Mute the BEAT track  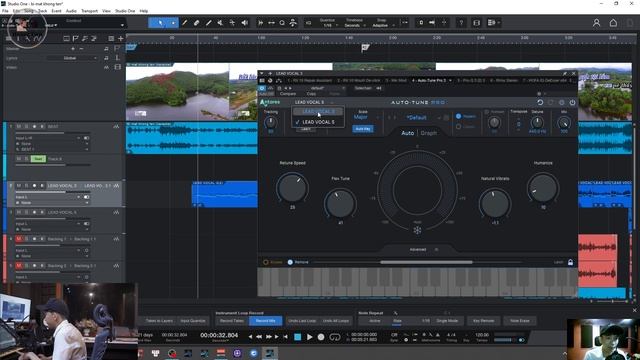[x=18, y=127]
